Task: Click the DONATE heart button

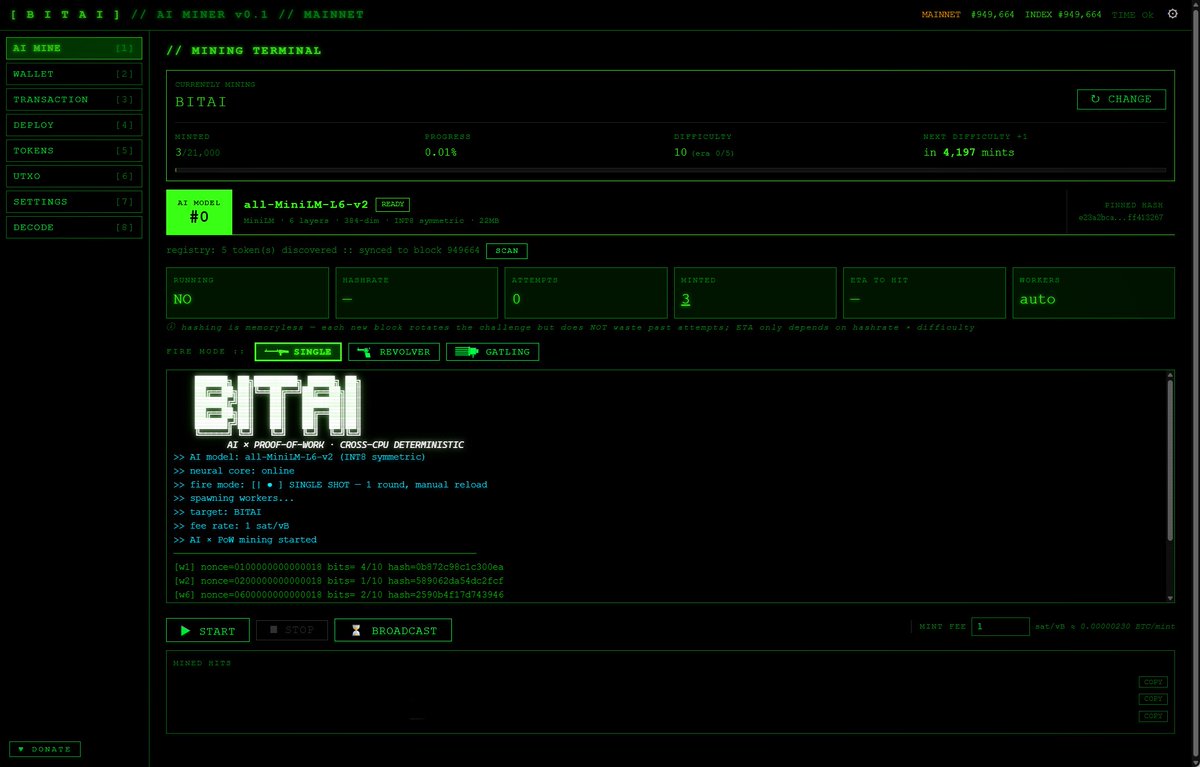Action: point(45,749)
